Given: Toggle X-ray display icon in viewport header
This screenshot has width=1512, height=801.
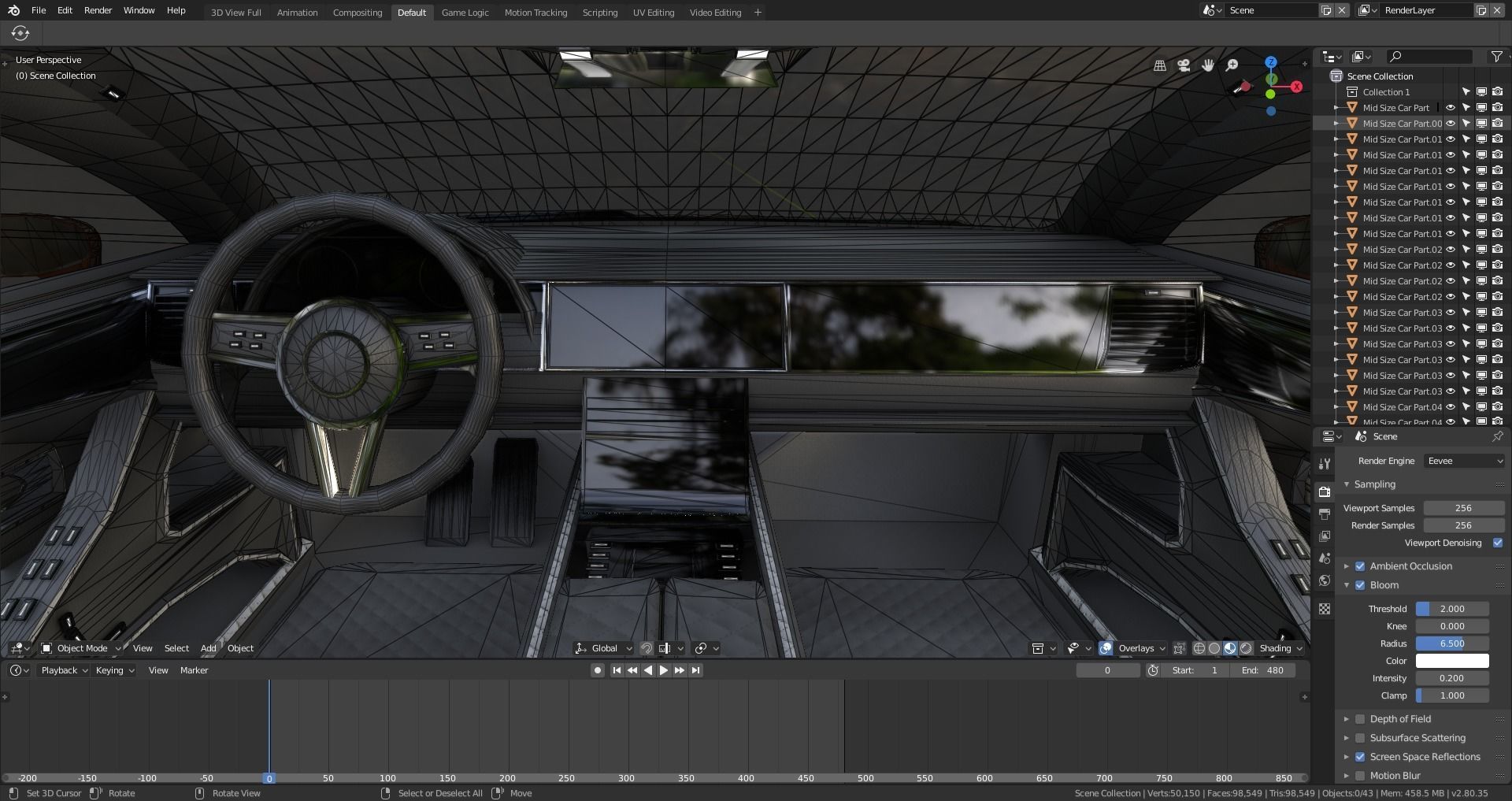Looking at the screenshot, I should coord(1179,648).
